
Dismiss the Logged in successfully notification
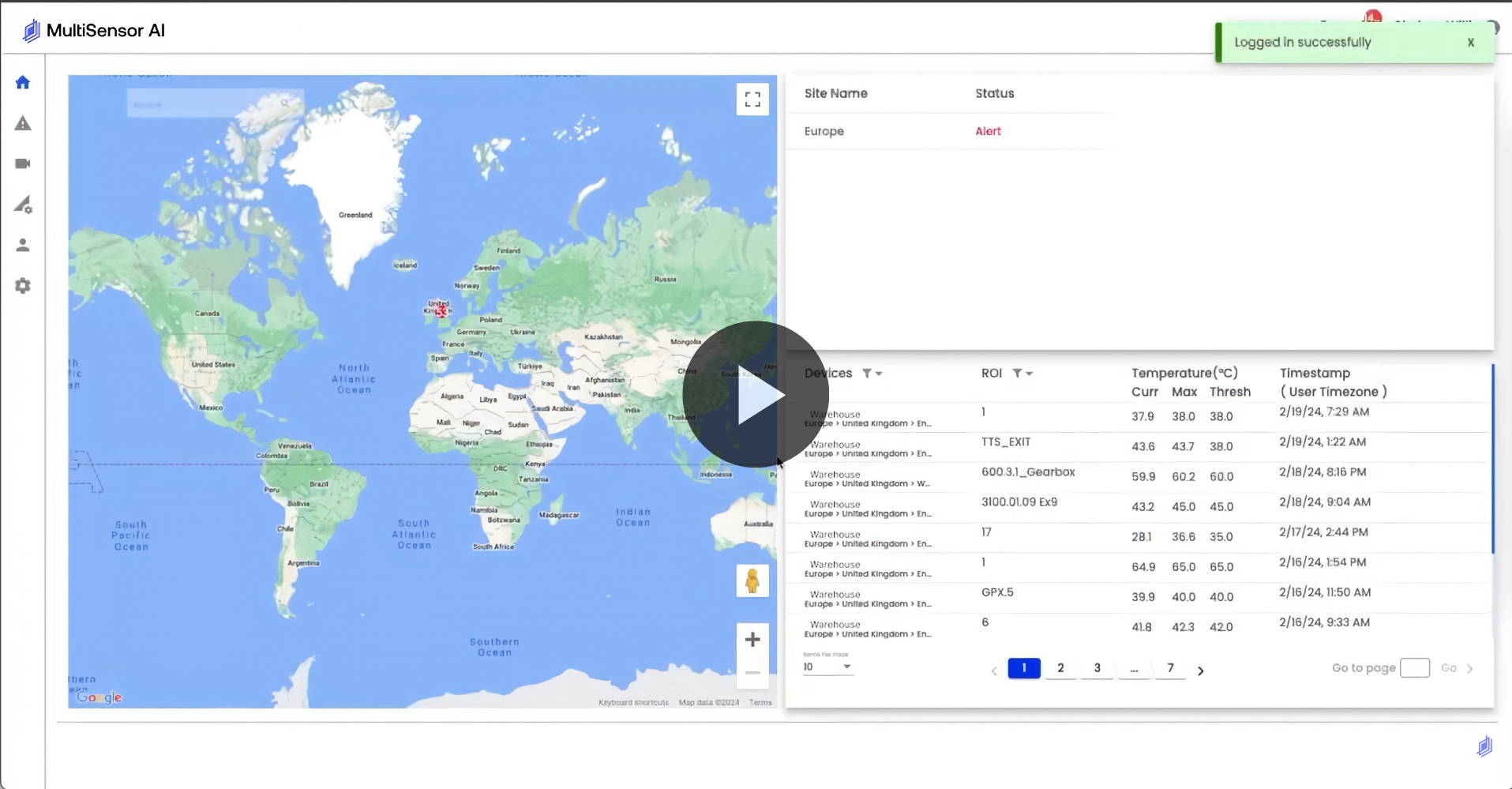tap(1470, 43)
